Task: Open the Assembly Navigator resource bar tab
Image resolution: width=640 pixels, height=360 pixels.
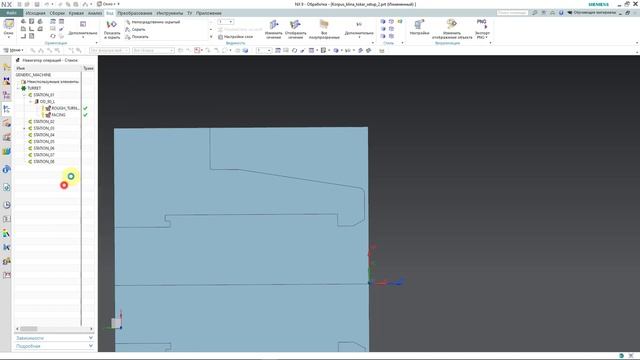Action: point(7,67)
